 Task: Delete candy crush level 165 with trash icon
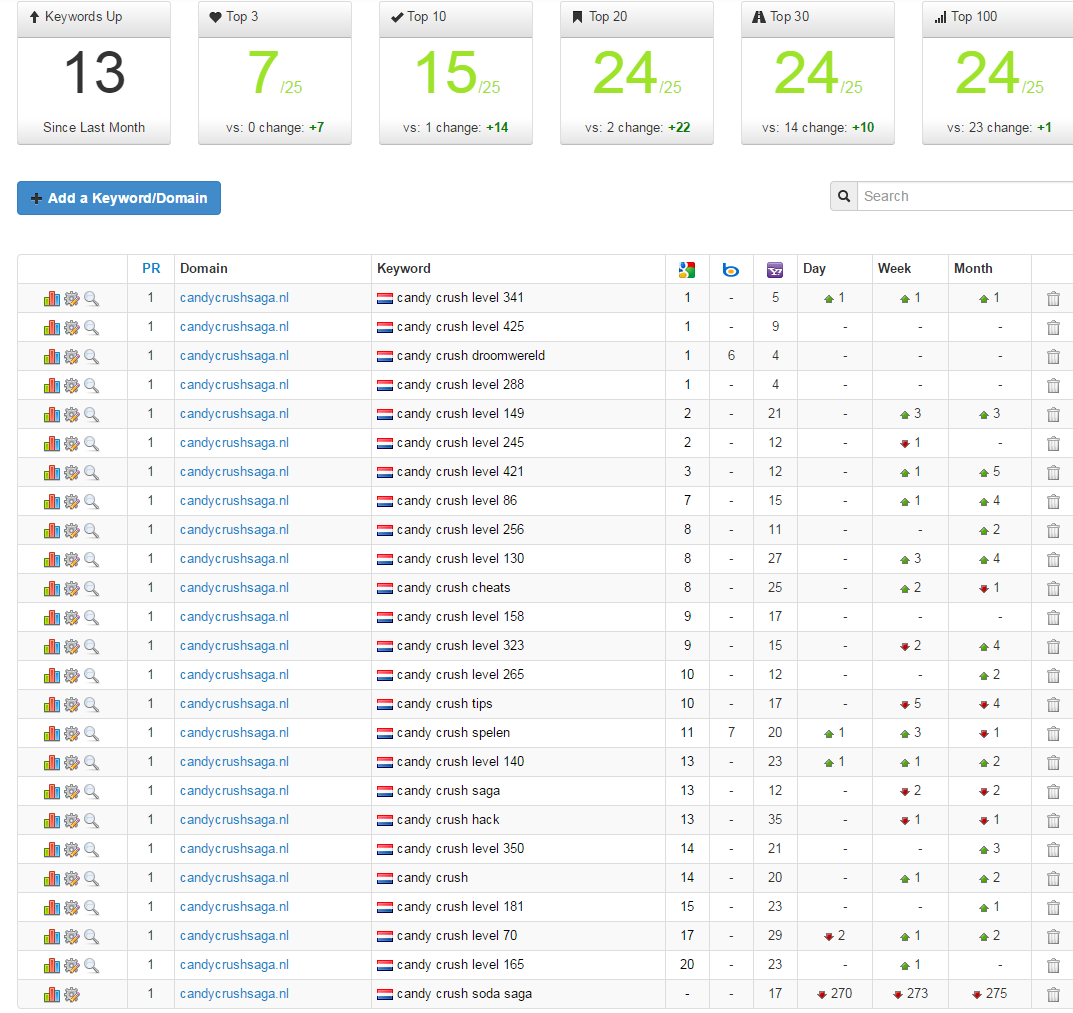tap(1053, 966)
